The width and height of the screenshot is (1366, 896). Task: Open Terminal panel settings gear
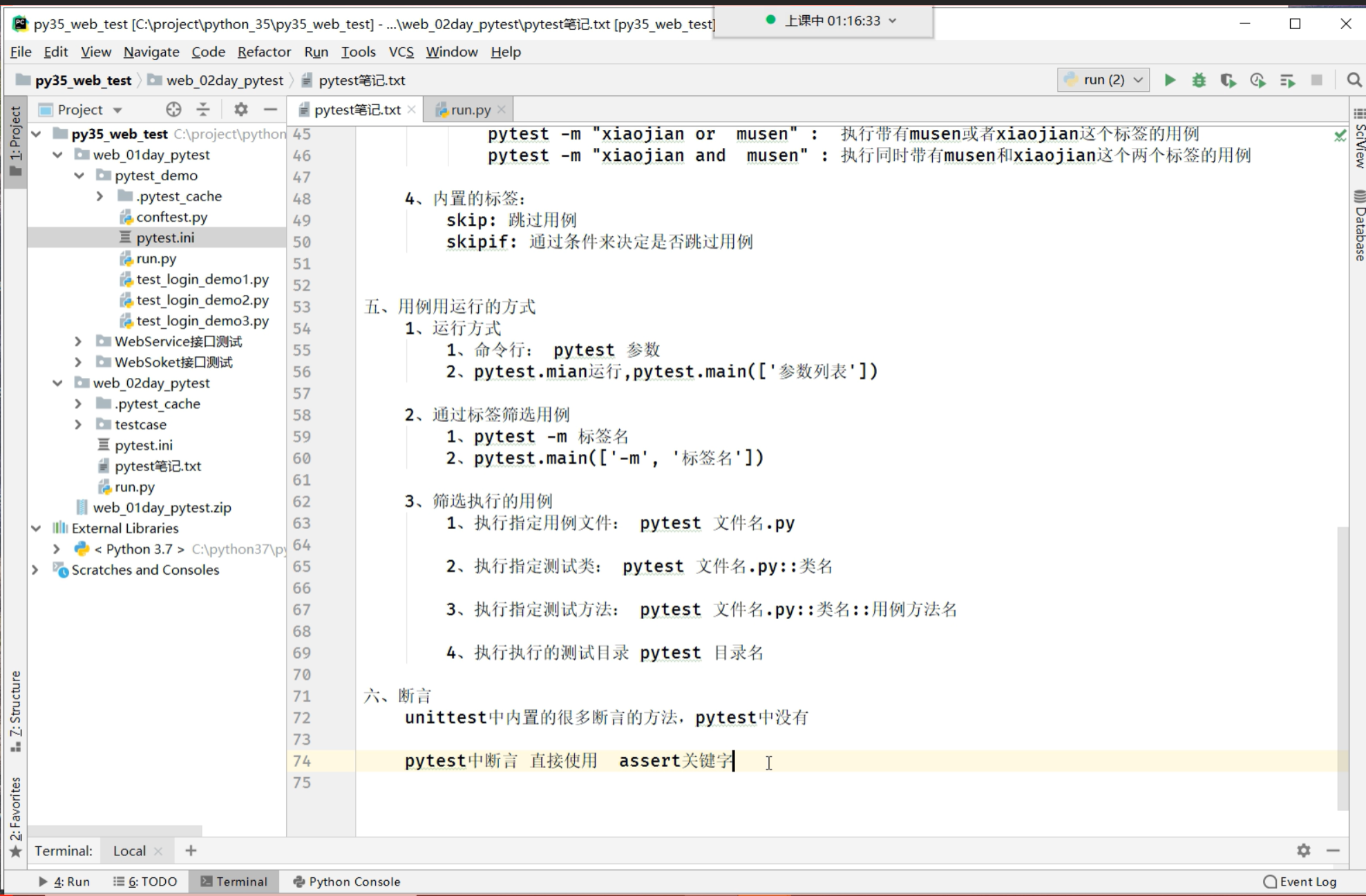1303,850
